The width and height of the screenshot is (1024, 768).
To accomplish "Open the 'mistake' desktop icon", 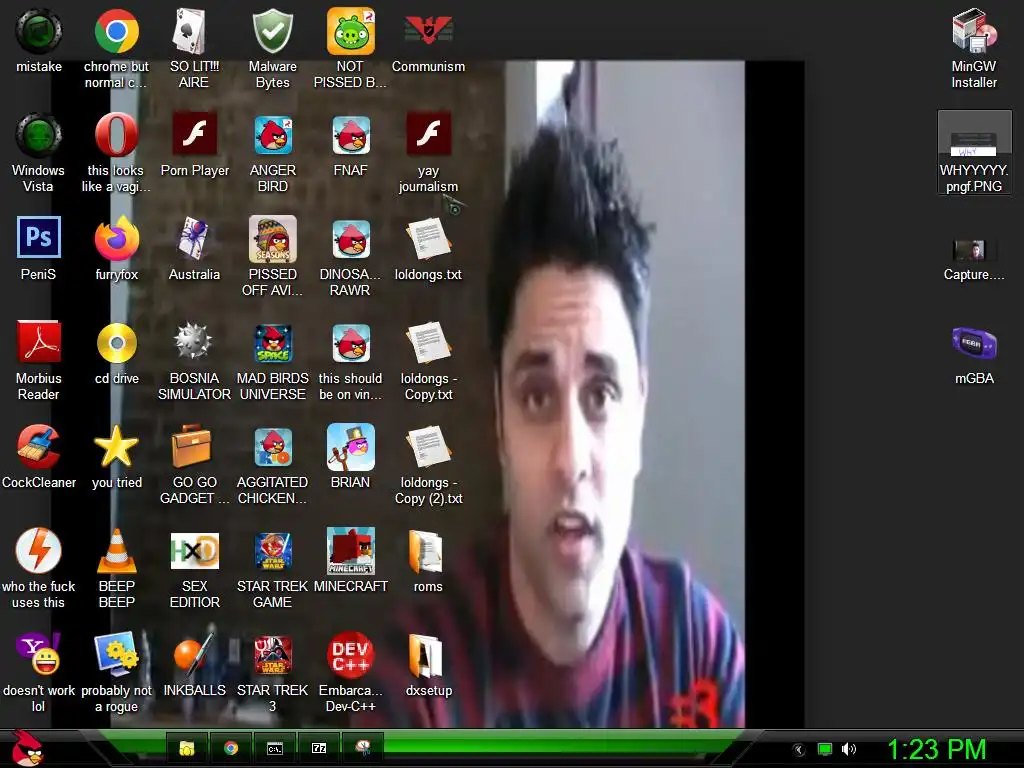I will (x=39, y=31).
